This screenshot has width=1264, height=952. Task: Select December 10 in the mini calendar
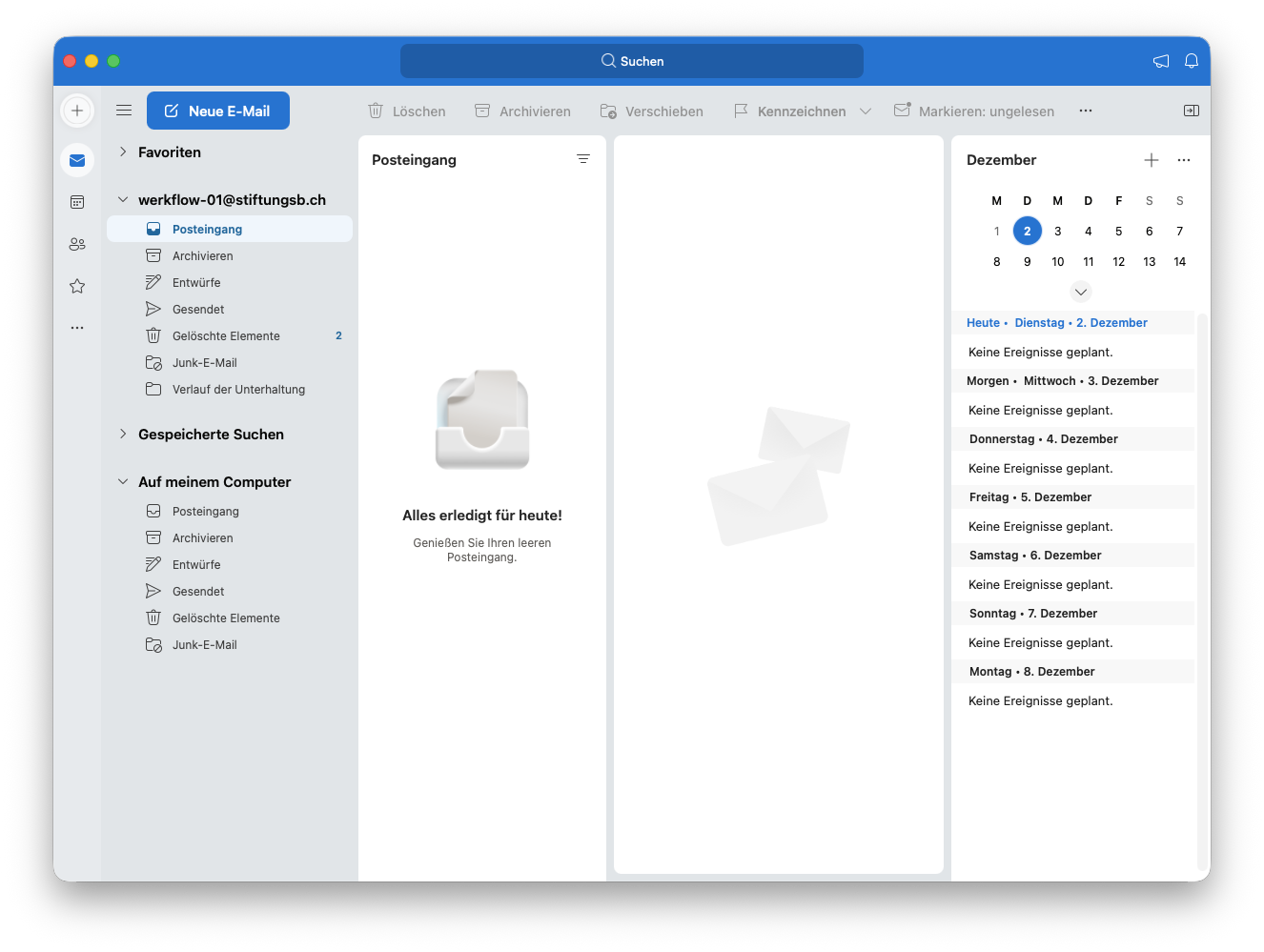click(x=1057, y=261)
